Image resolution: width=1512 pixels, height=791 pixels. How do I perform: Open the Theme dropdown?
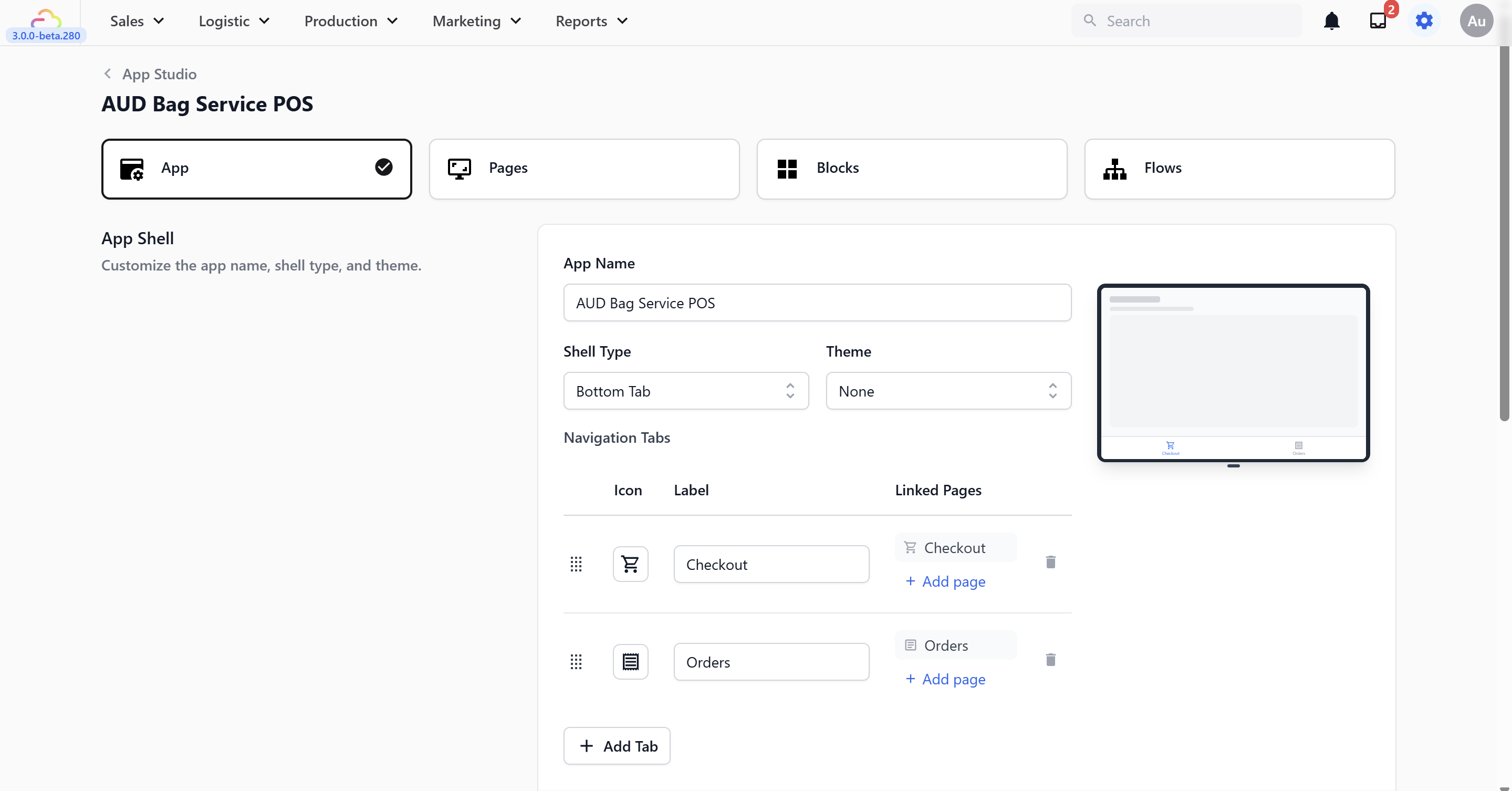point(948,391)
